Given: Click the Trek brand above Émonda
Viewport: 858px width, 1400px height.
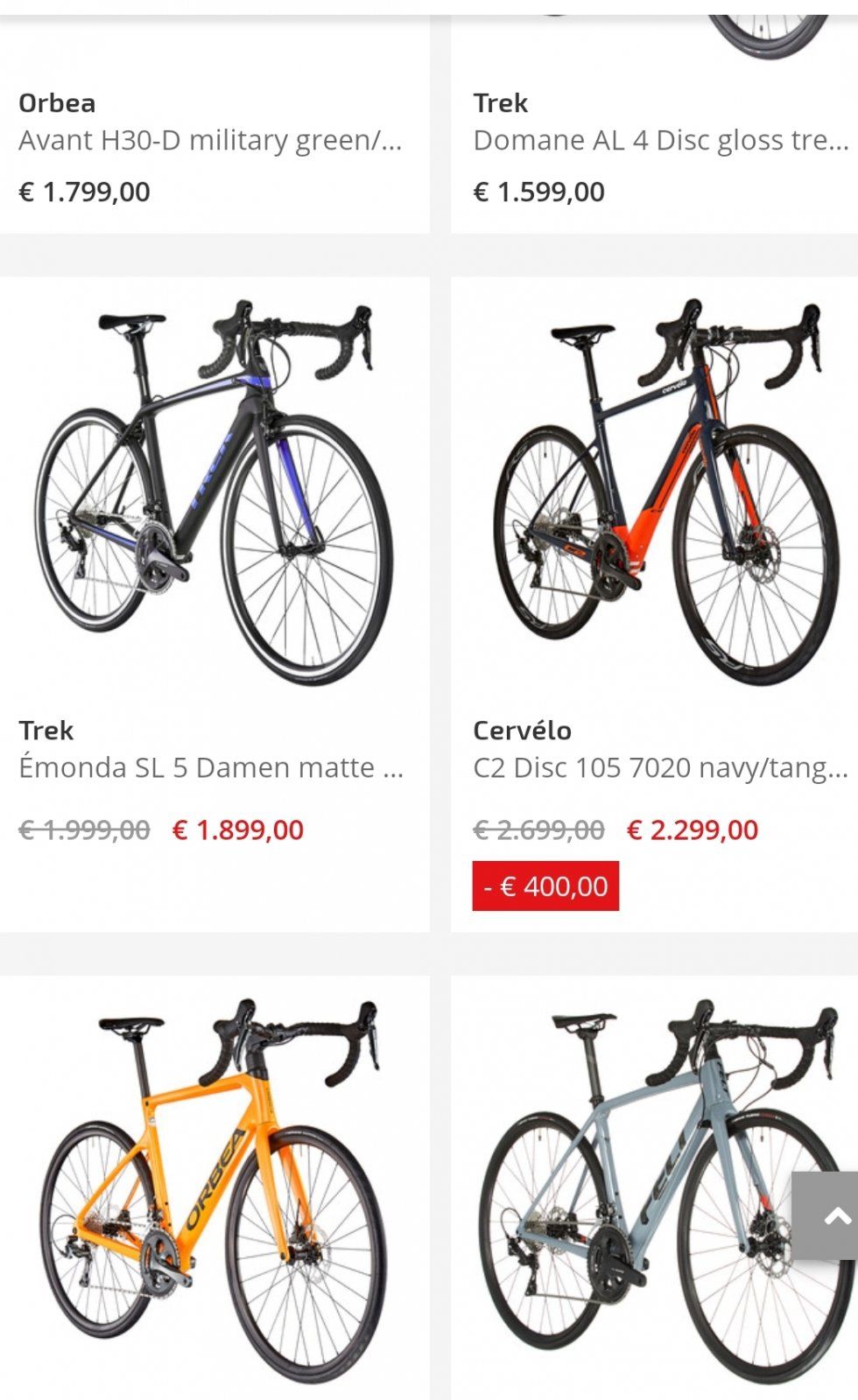Looking at the screenshot, I should (x=46, y=730).
